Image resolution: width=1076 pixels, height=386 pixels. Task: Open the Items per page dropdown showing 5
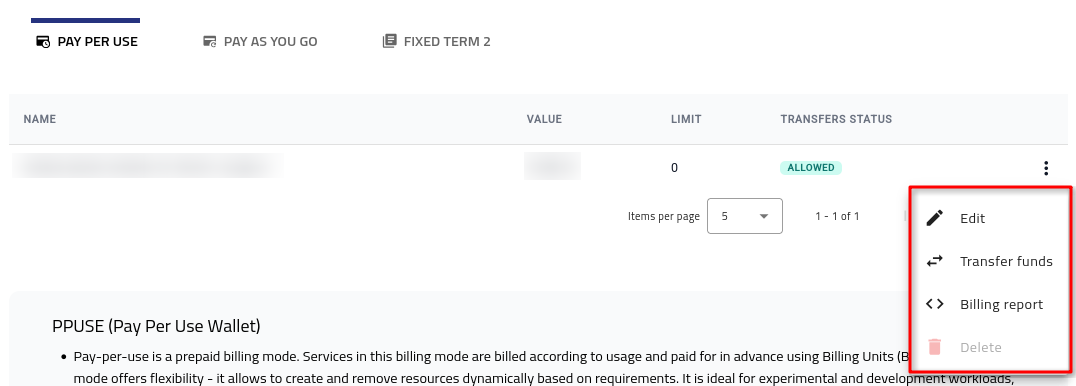pyautogui.click(x=745, y=216)
